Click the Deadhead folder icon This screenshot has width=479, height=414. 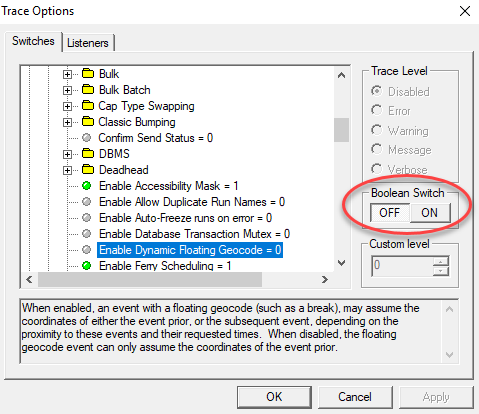(x=88, y=169)
